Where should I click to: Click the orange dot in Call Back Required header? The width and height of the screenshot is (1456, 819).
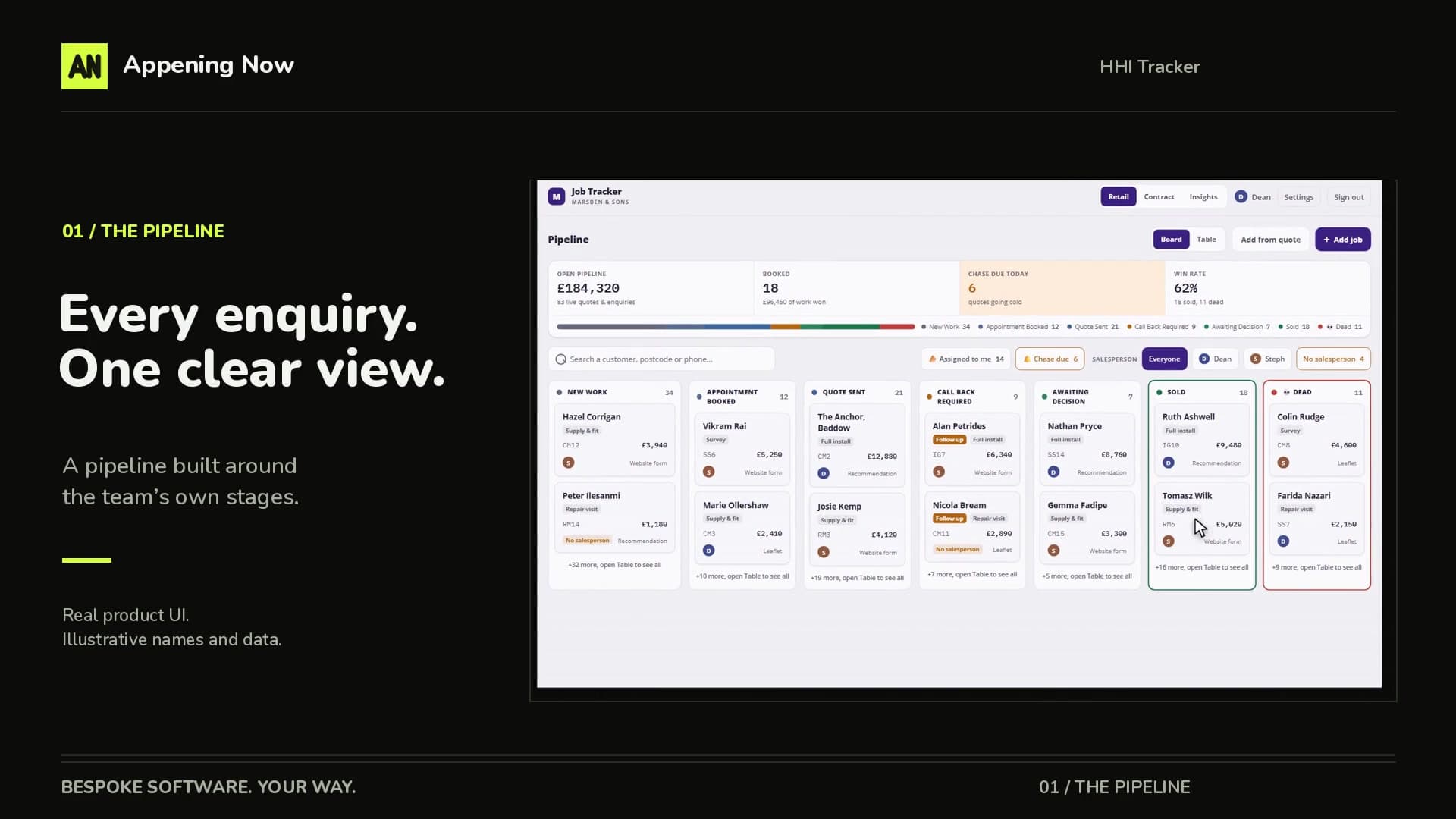coord(929,397)
